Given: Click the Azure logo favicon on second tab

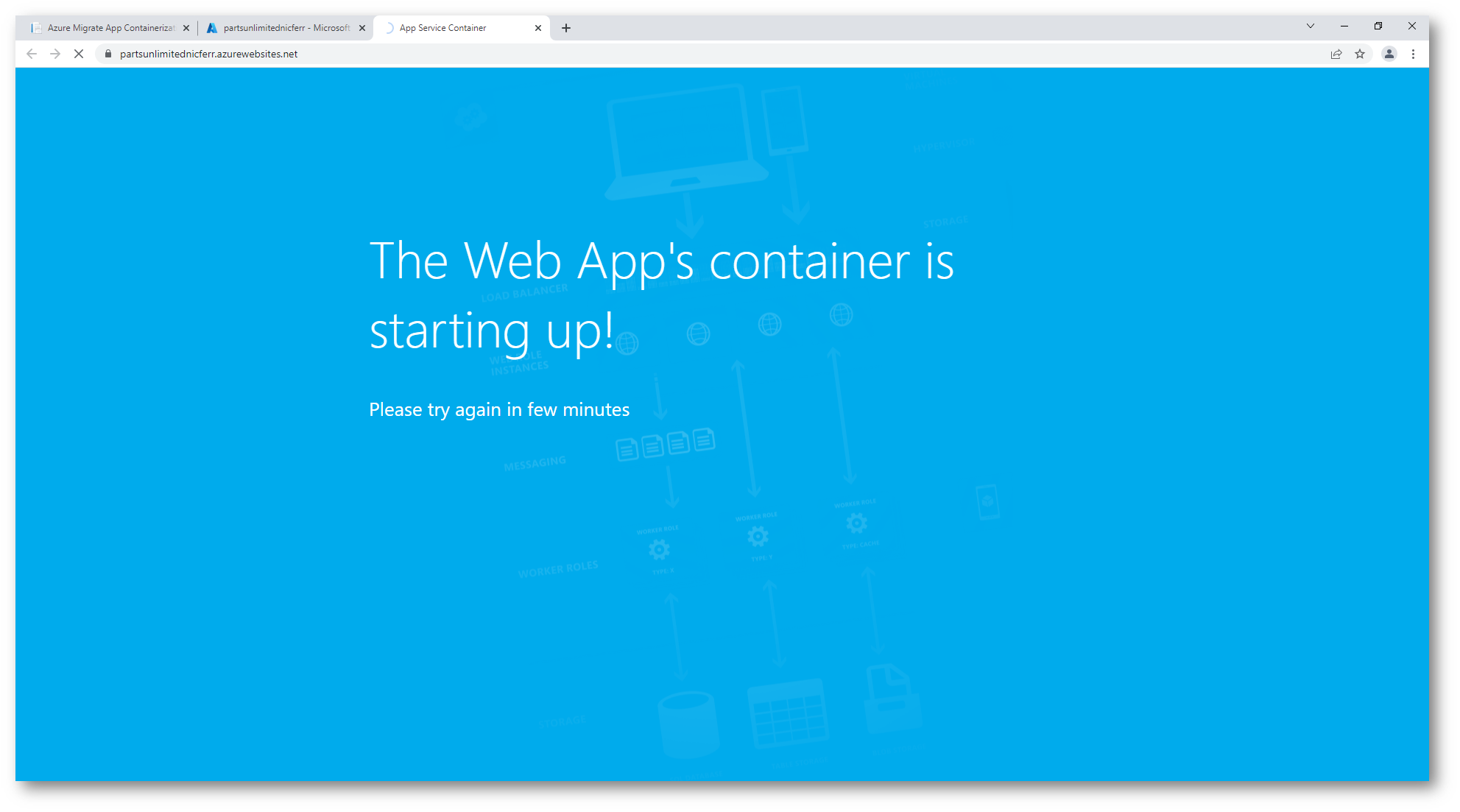Looking at the screenshot, I should coord(212,28).
